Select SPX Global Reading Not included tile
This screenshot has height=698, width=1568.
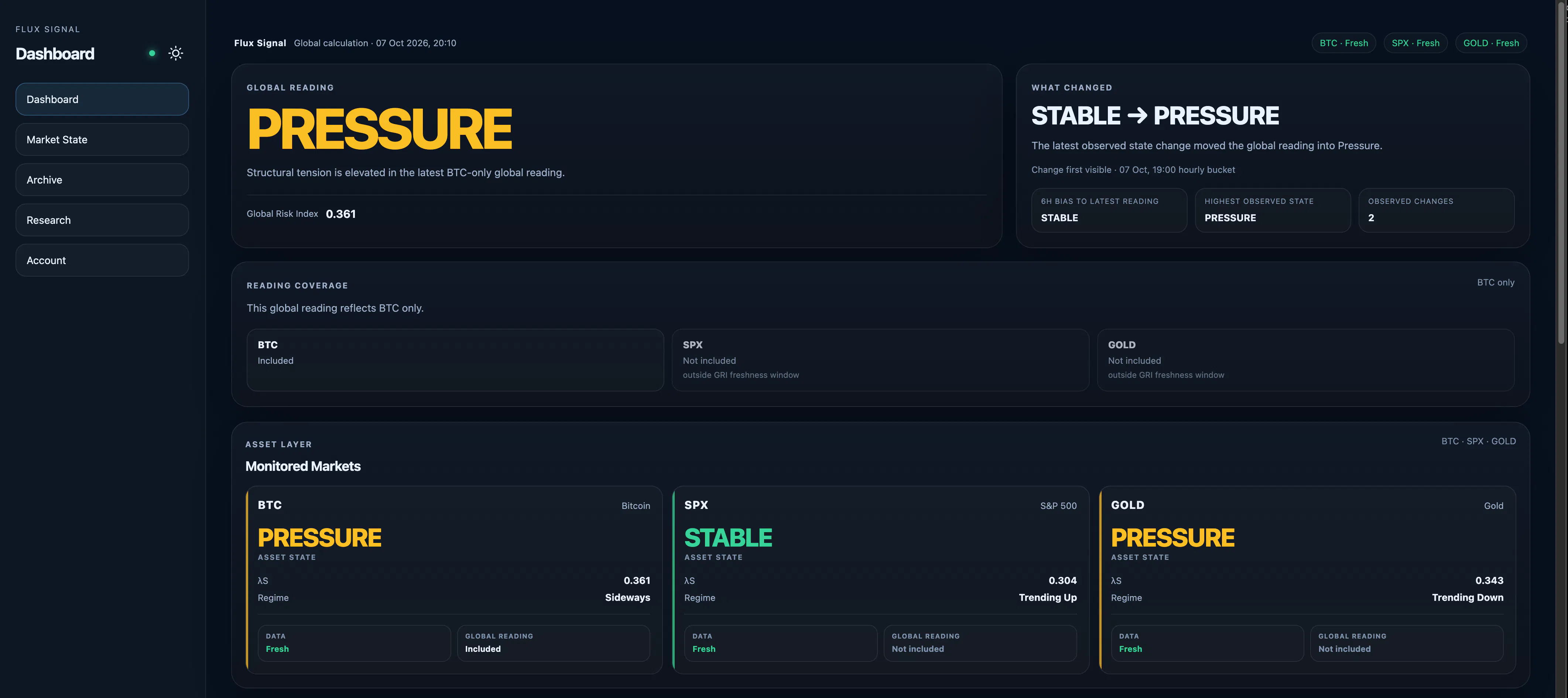[x=980, y=643]
